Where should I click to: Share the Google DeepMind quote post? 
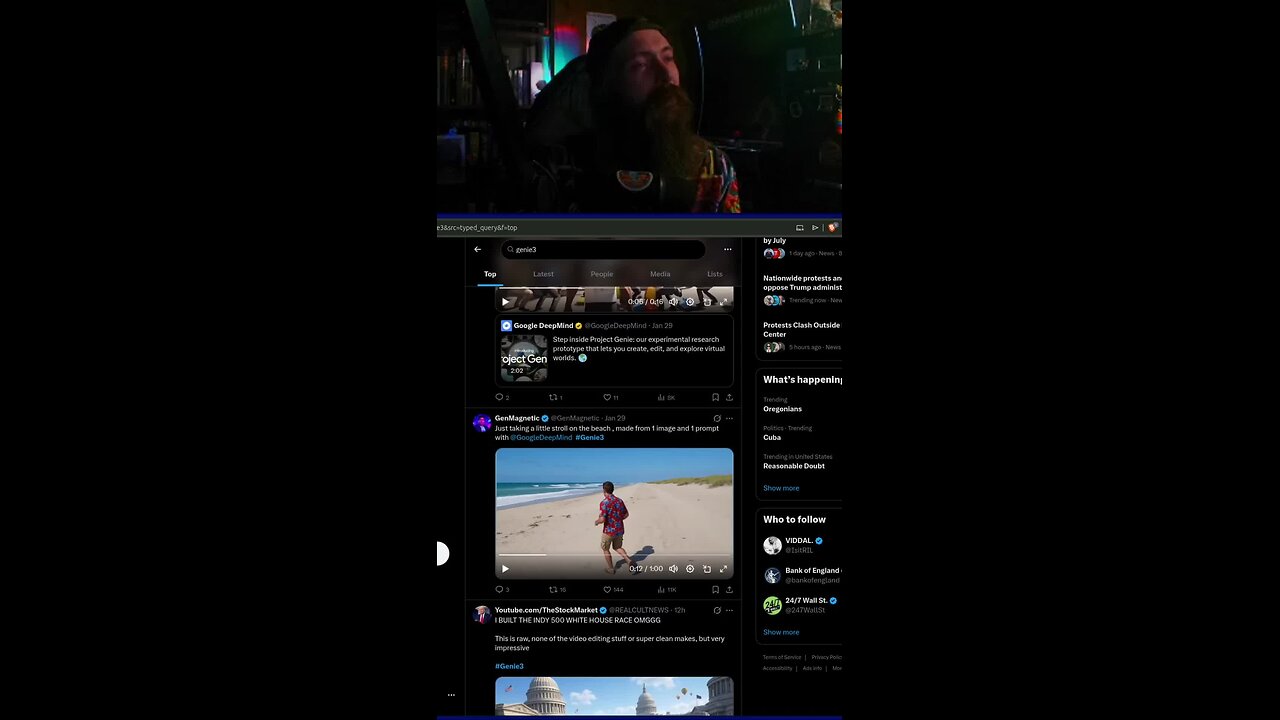(x=729, y=397)
